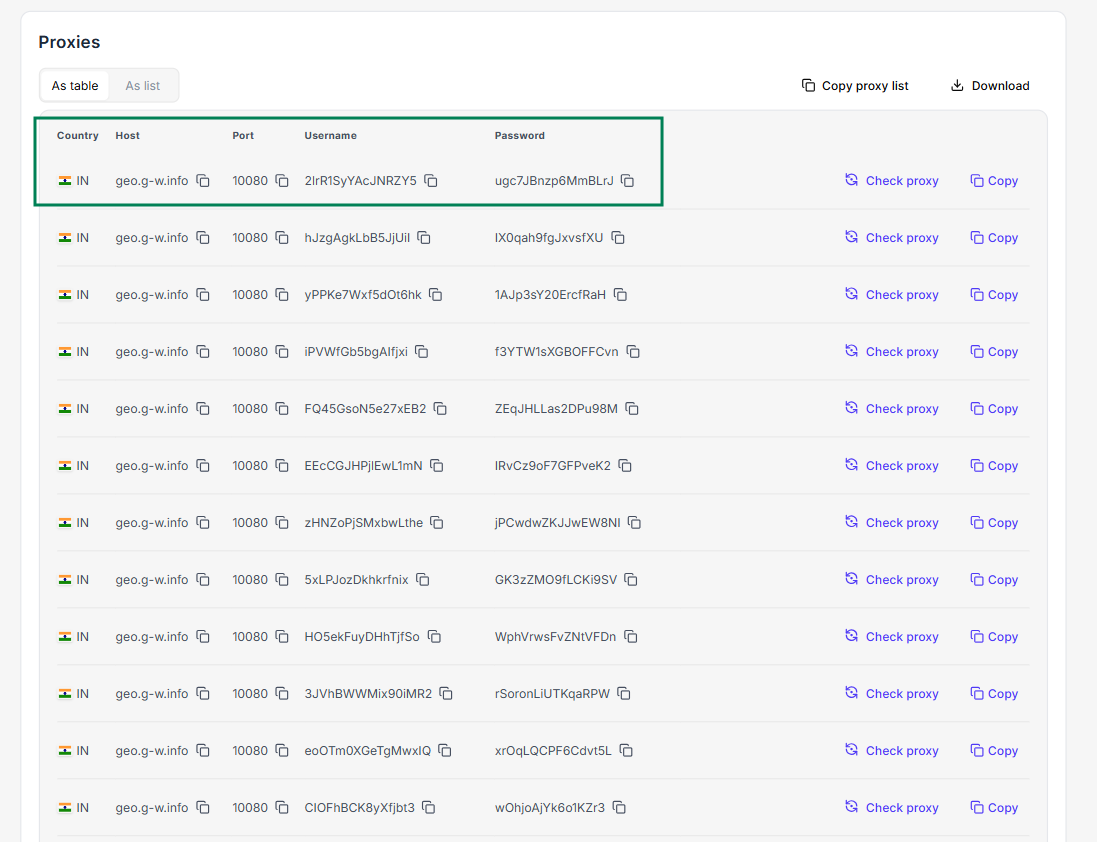Copy the password wOhjoAjYk6o1KZr3

[x=619, y=808]
